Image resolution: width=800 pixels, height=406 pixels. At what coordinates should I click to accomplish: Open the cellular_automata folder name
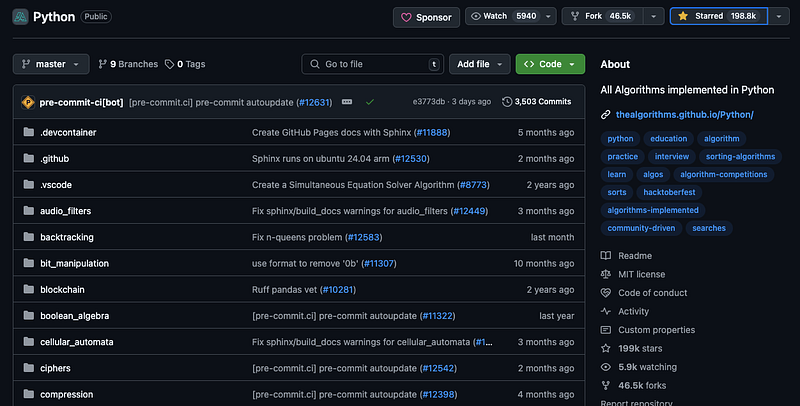(x=77, y=342)
